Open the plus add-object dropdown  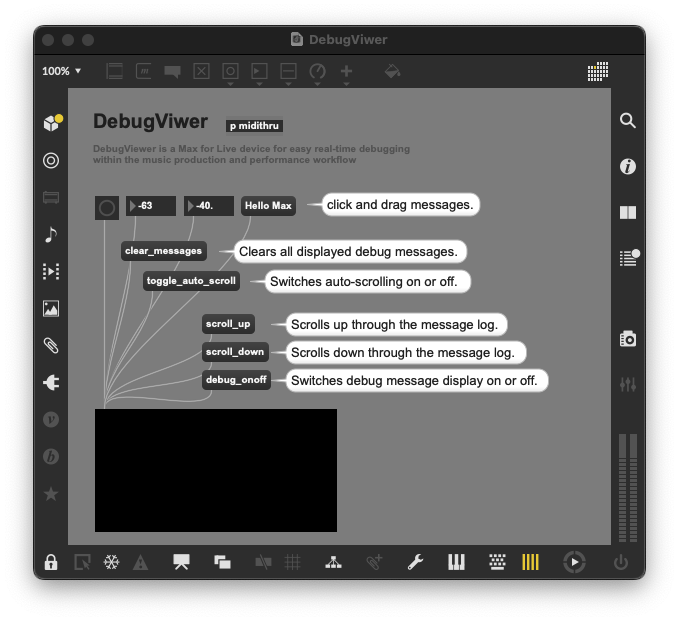tap(346, 73)
